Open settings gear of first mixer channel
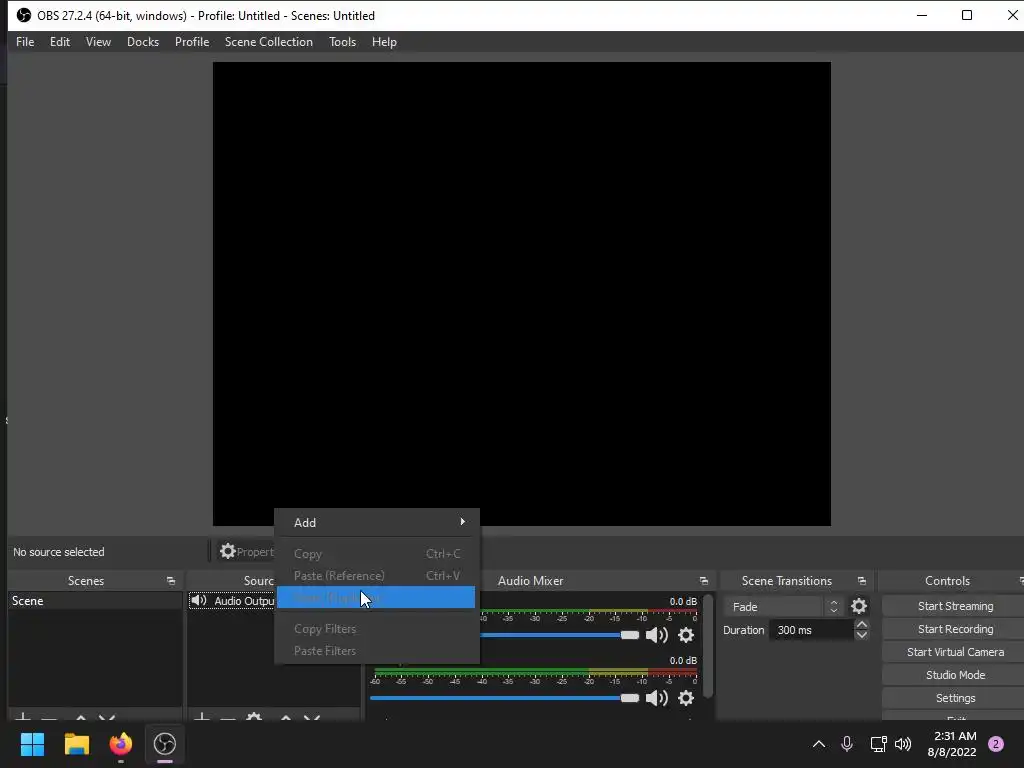 (686, 635)
